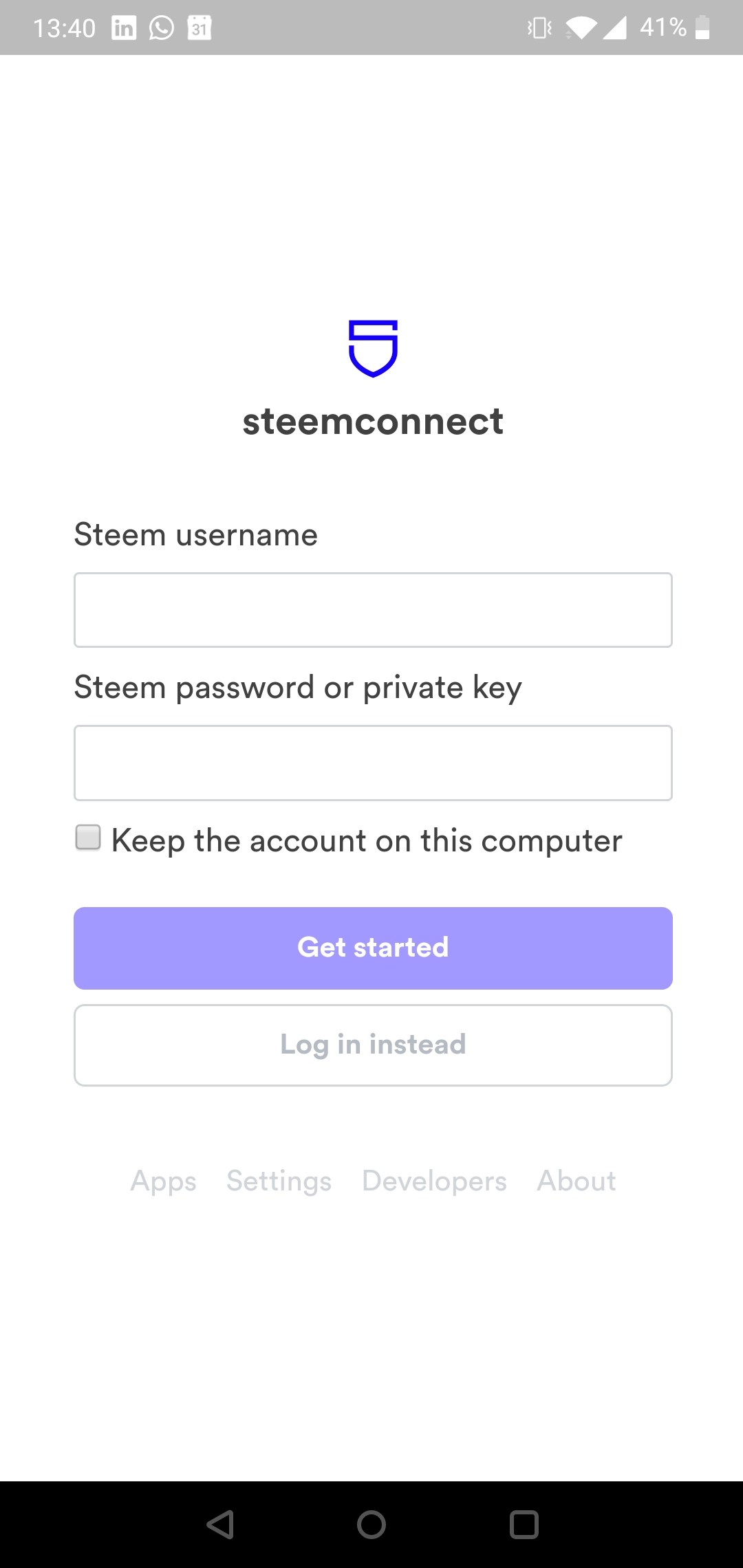The height and width of the screenshot is (1568, 743).
Task: Tap the steemconnect shield logo
Action: pyautogui.click(x=373, y=348)
